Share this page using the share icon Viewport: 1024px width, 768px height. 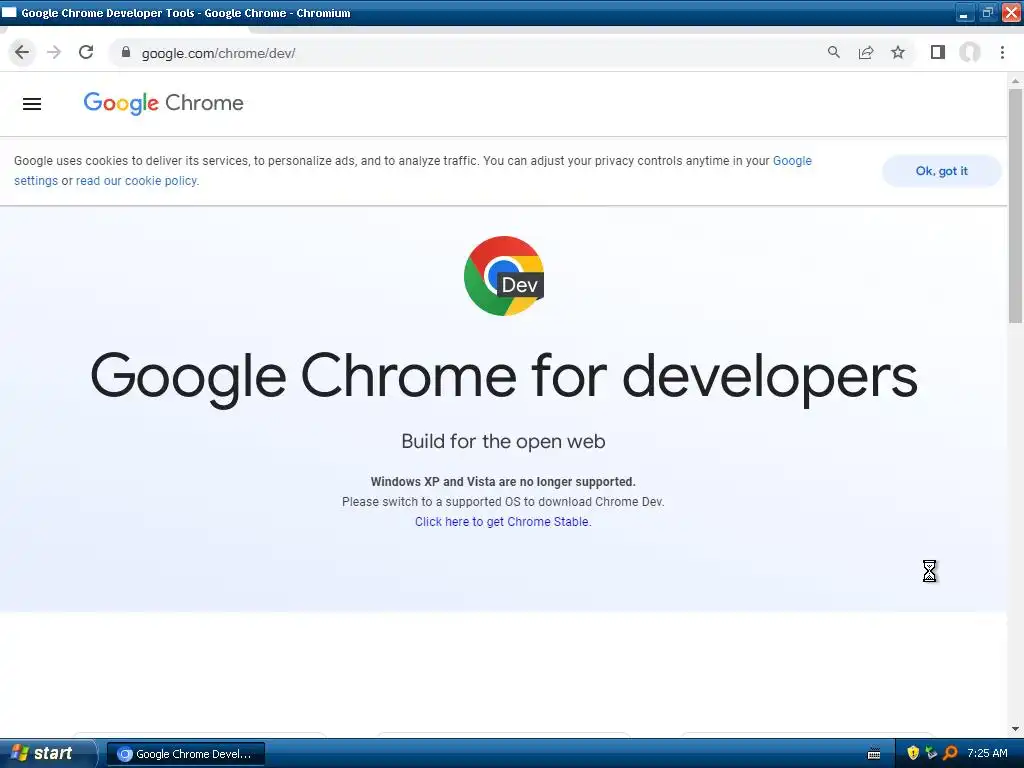[866, 52]
